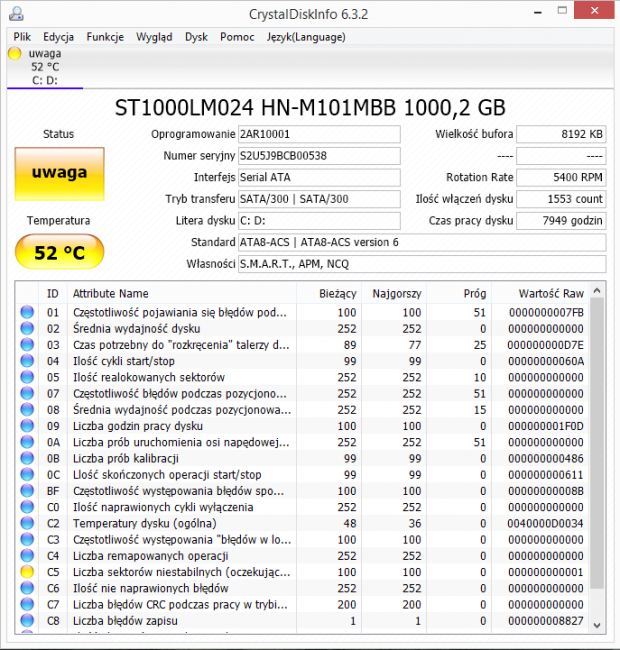Open the Wygląd menu
Image resolution: width=620 pixels, height=650 pixels.
tap(154, 37)
